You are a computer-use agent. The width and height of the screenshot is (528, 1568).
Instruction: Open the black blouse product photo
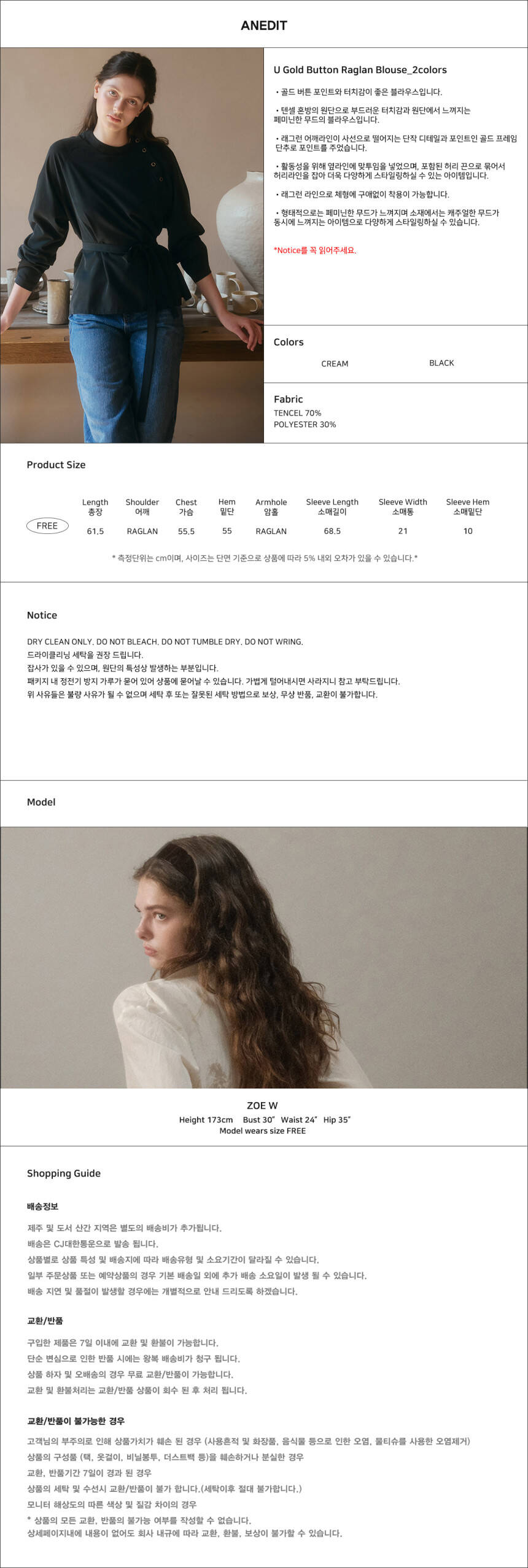pyautogui.click(x=132, y=245)
